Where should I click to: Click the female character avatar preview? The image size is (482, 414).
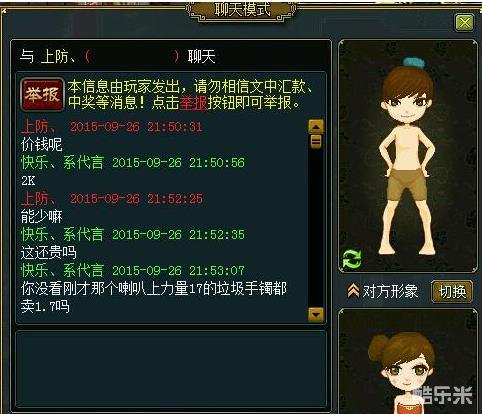[407, 362]
